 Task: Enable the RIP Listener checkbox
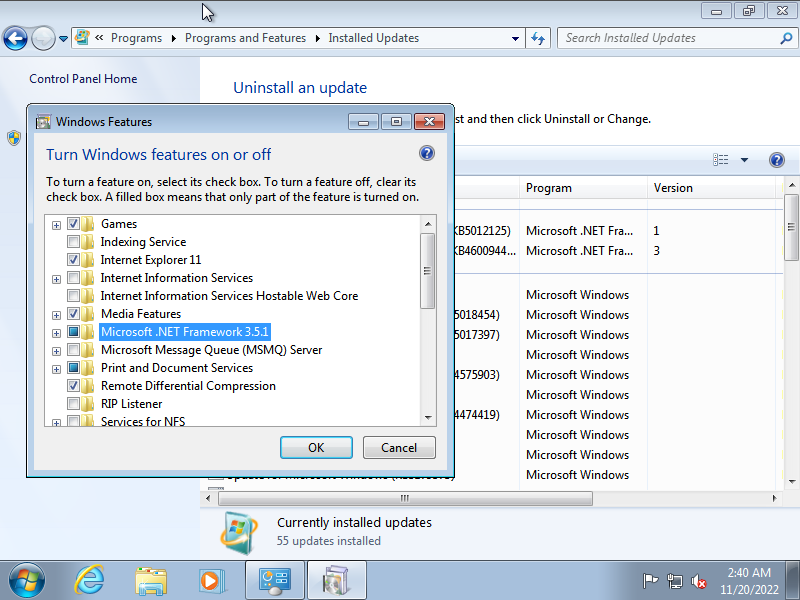point(73,404)
